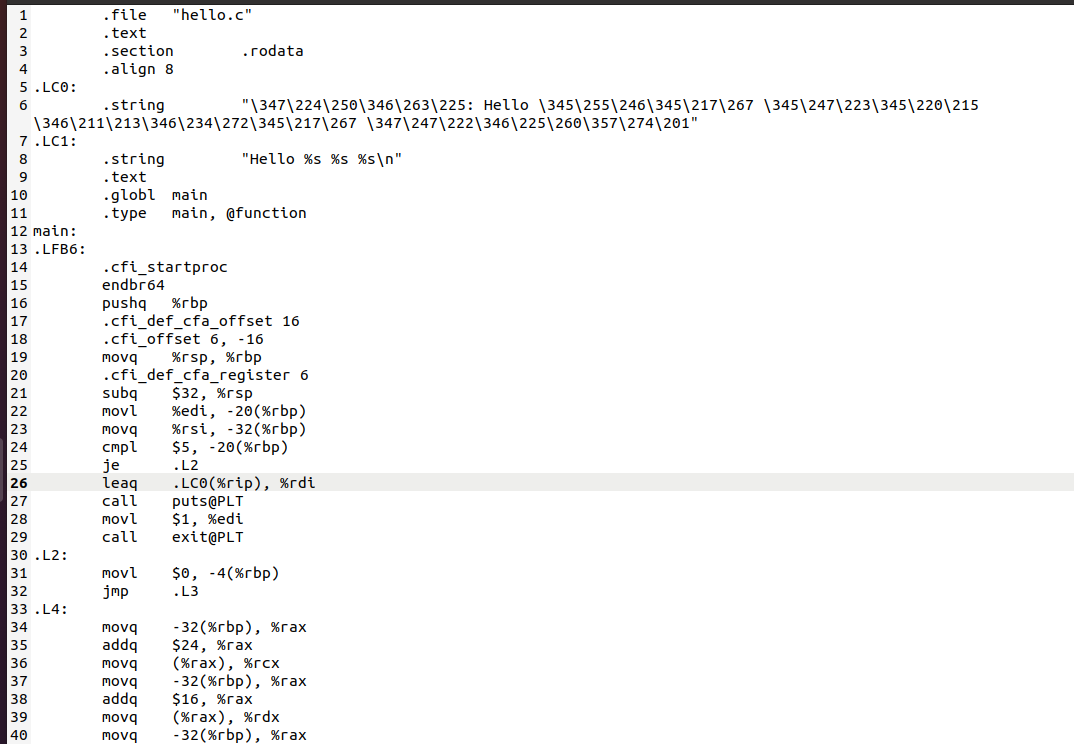
Task: Click the puts@PLT call target
Action: click(x=208, y=501)
